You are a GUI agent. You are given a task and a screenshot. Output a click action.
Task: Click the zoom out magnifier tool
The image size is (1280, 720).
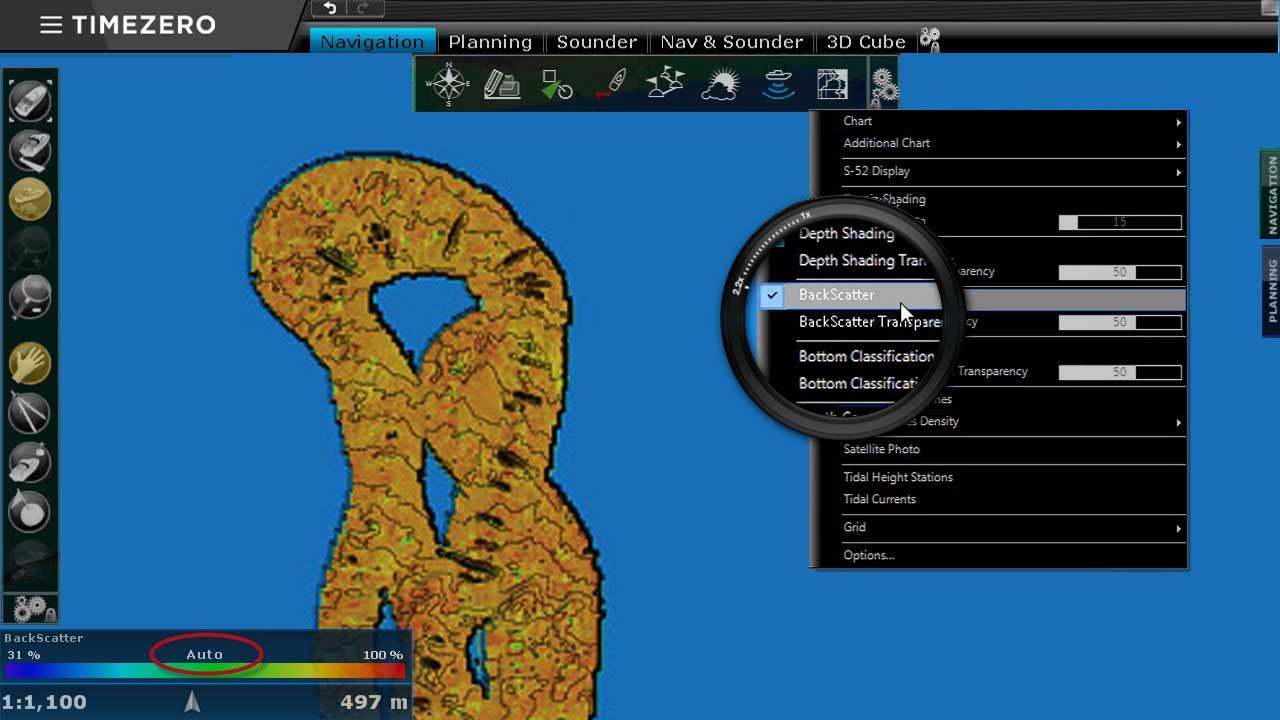(x=30, y=298)
